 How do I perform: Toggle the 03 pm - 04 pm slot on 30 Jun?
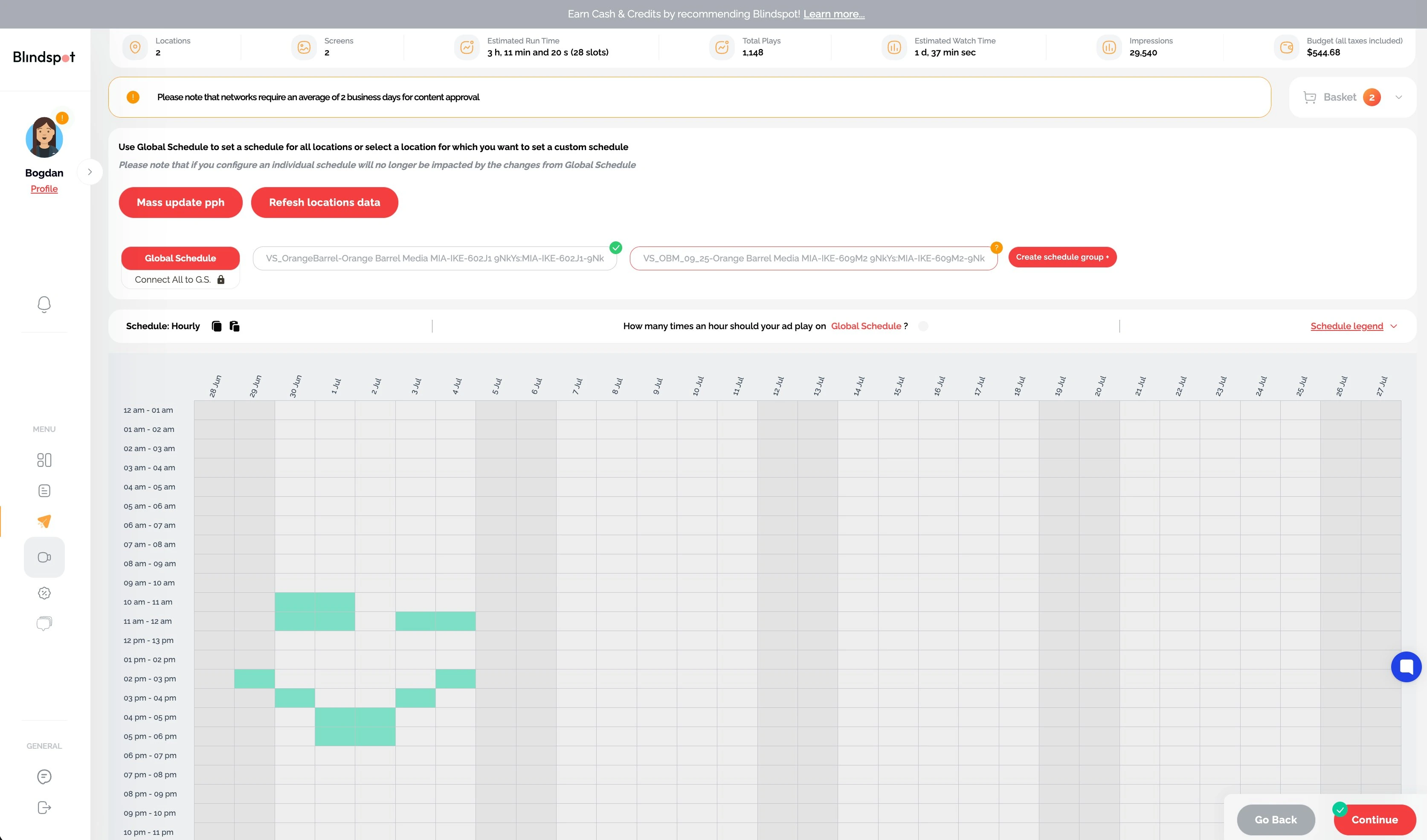[x=294, y=698]
